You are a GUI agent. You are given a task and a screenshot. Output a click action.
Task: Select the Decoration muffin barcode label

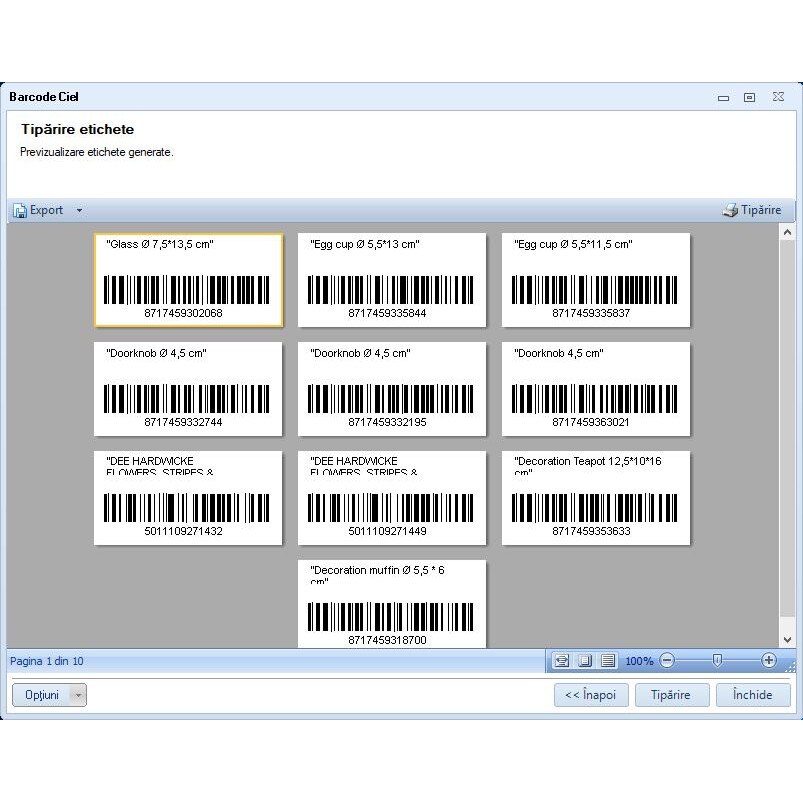click(393, 602)
